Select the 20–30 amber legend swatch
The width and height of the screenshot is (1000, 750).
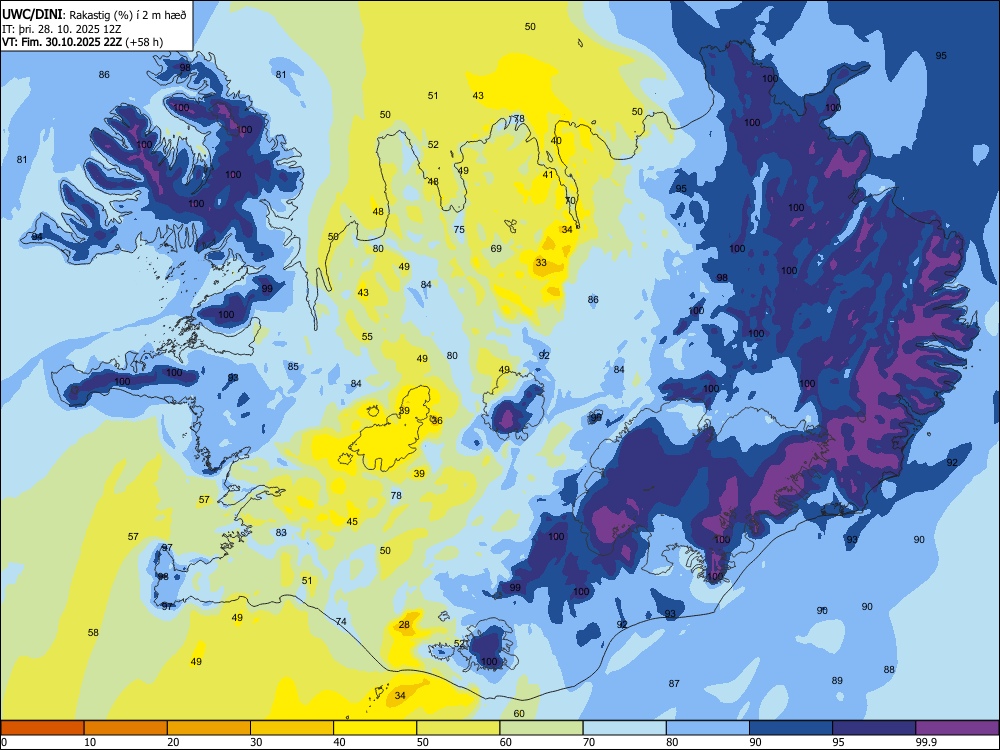[209, 728]
